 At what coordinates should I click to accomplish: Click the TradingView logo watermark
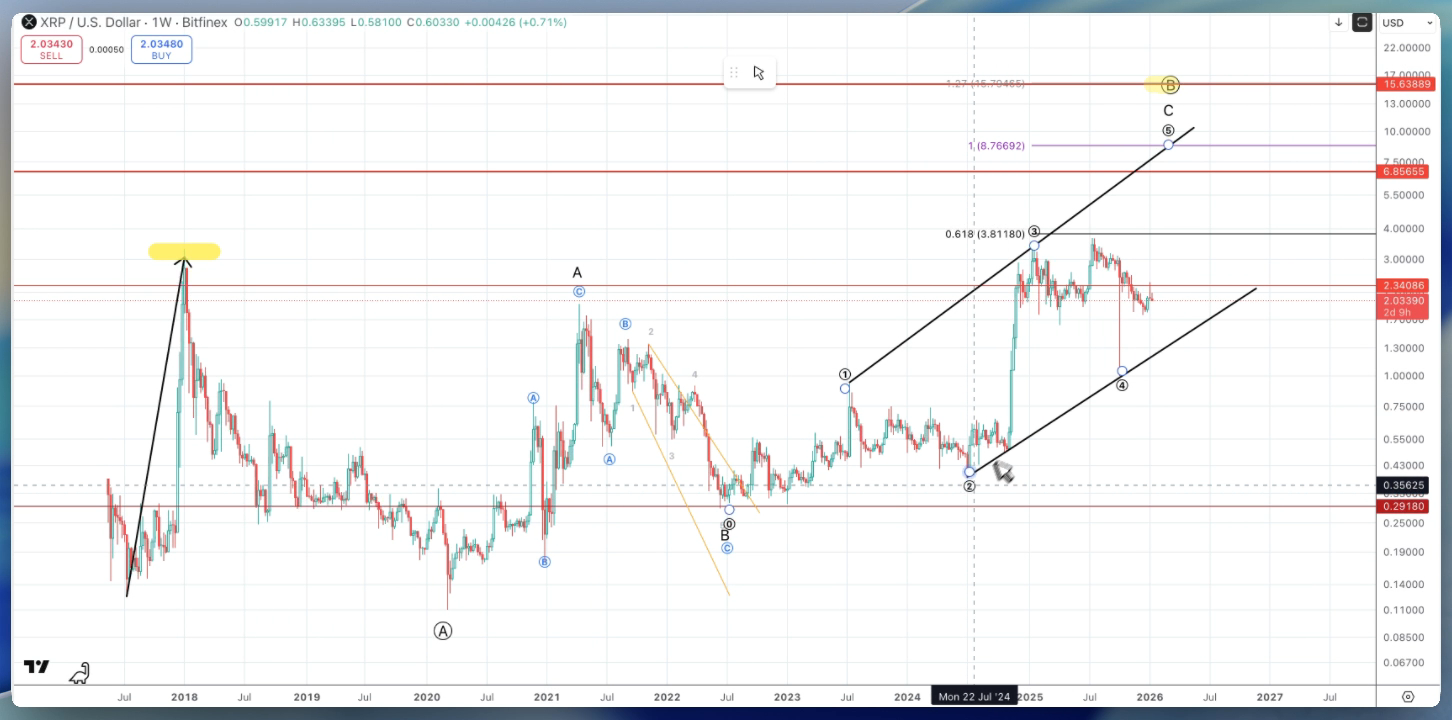(38, 667)
